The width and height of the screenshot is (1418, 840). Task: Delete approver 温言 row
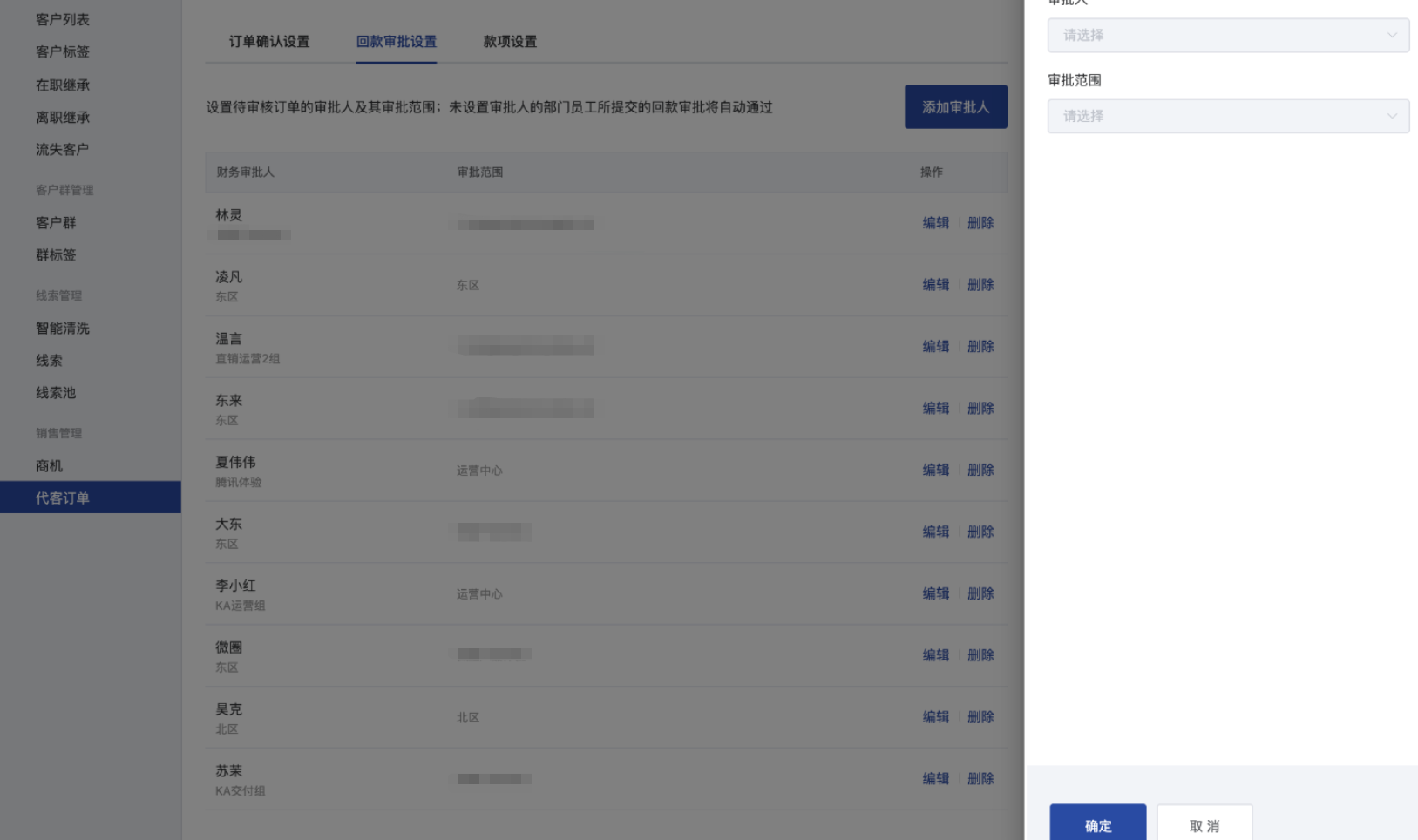coord(980,347)
